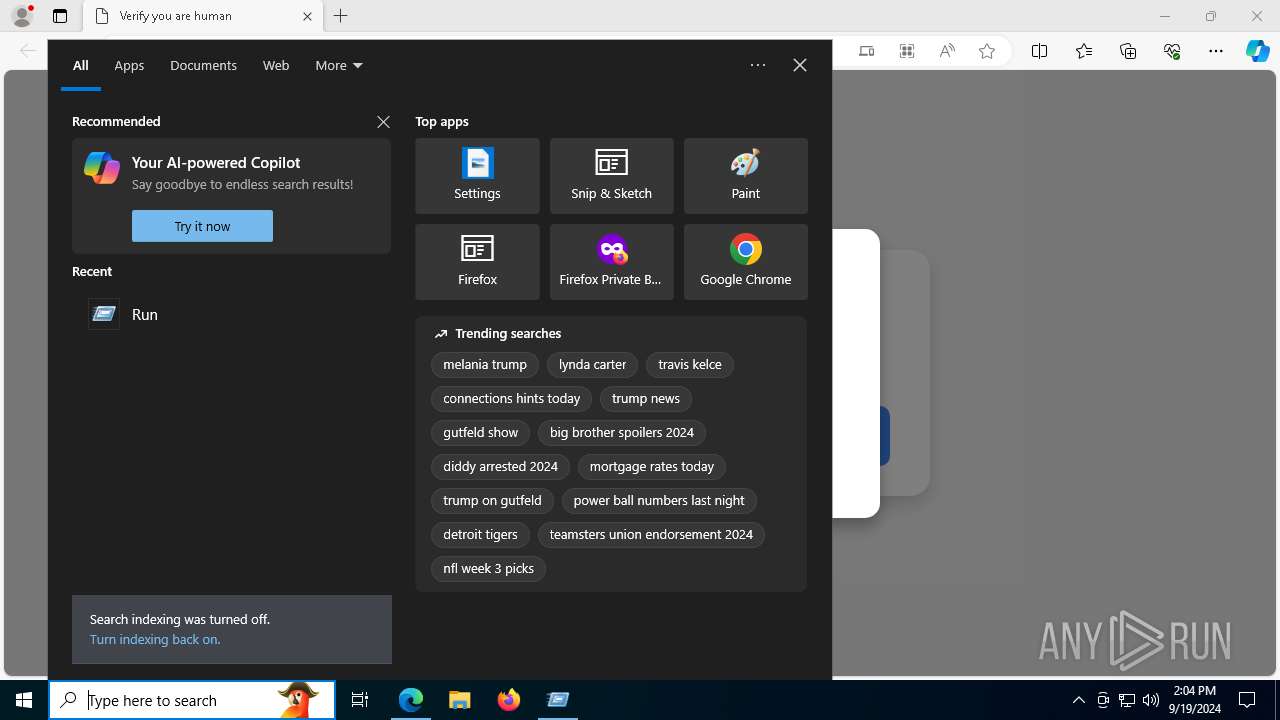Open Firefox from the taskbar
Viewport: 1280px width, 720px height.
[x=509, y=700]
